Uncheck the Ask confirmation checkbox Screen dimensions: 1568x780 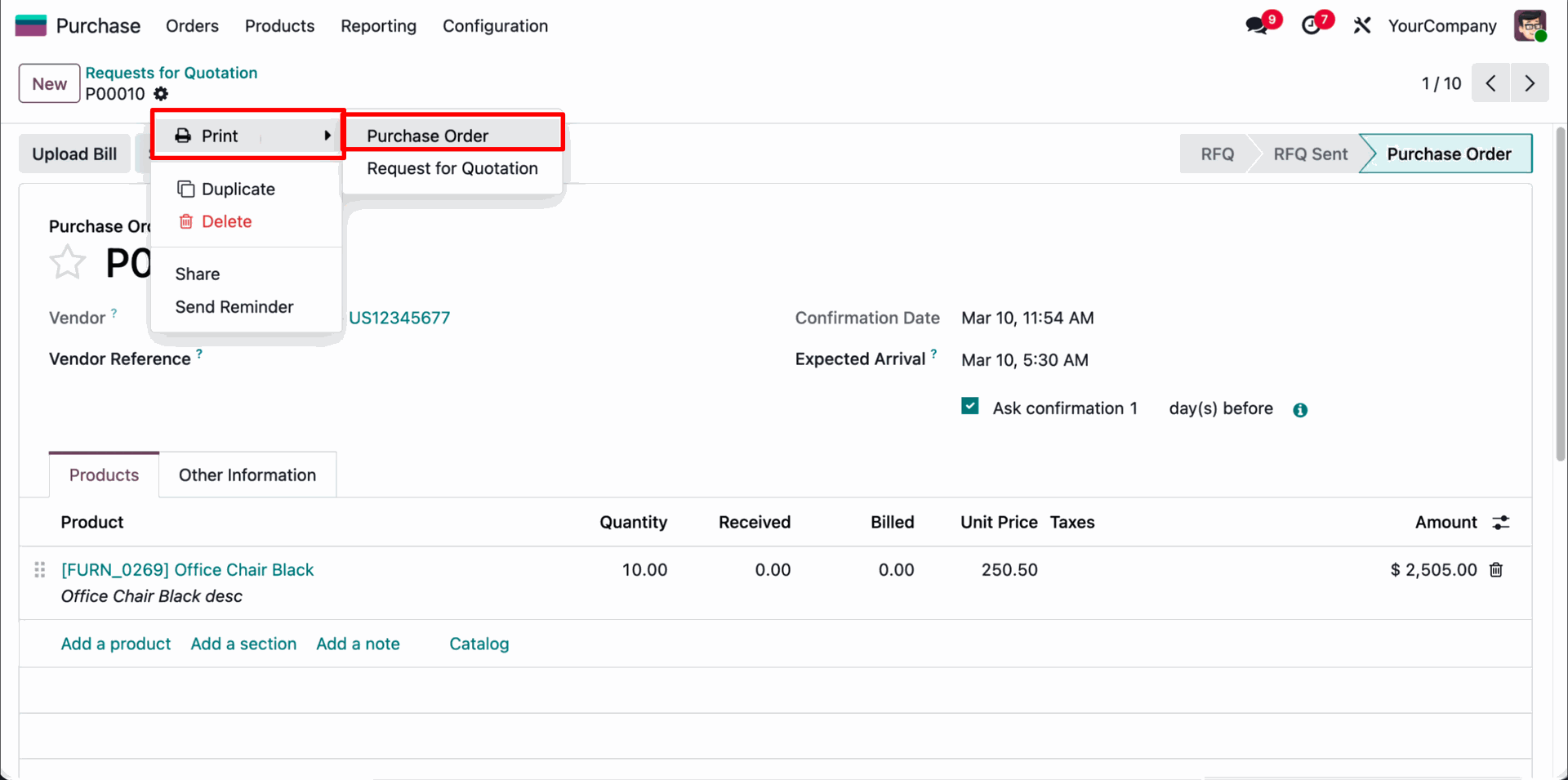[970, 407]
